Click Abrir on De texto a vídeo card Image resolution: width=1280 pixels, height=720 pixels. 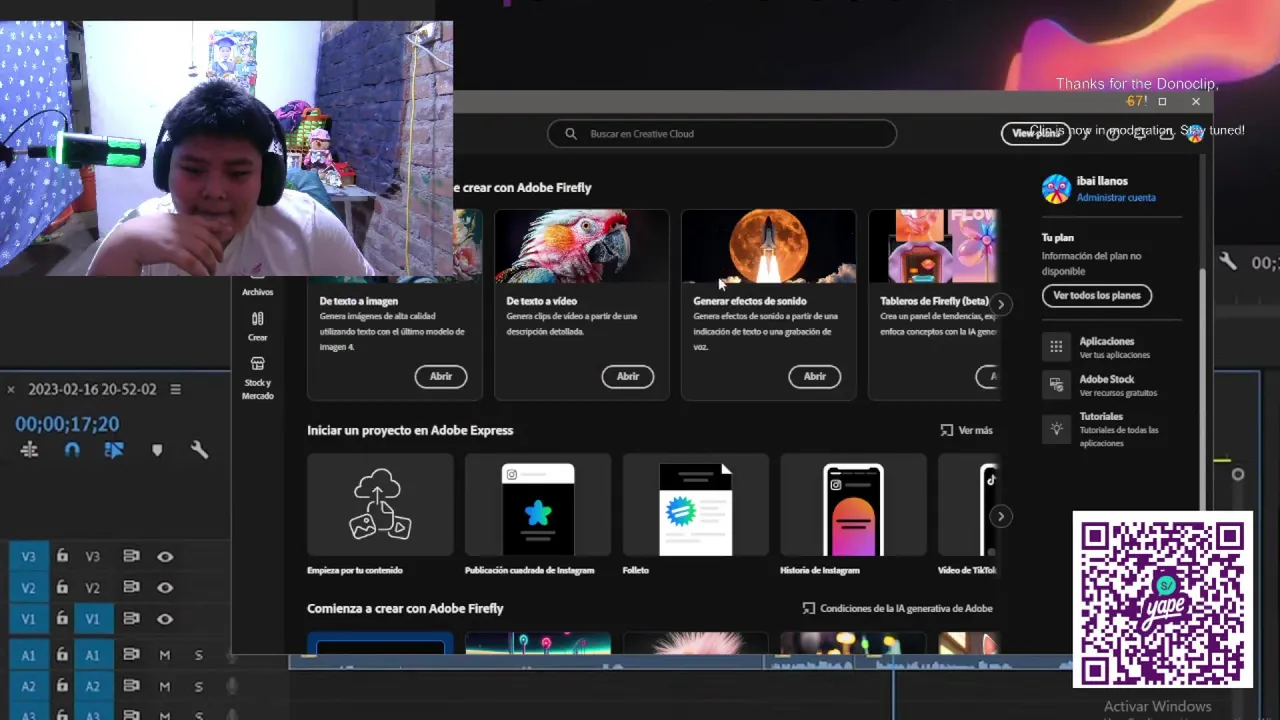(x=628, y=376)
